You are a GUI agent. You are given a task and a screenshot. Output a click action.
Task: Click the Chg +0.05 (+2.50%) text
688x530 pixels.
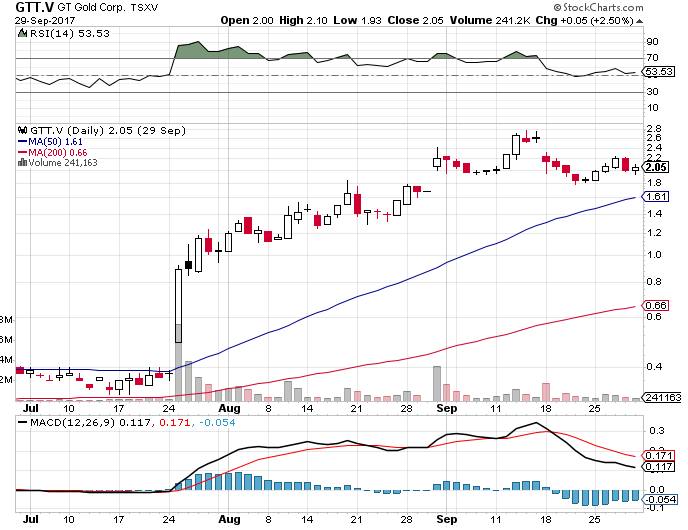point(584,21)
